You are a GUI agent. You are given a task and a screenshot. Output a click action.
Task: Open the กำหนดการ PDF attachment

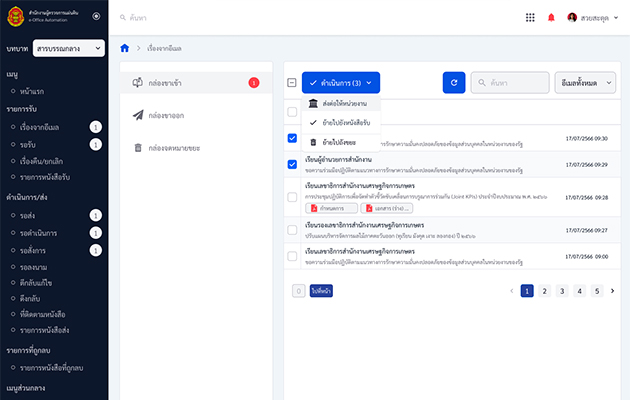coord(333,208)
